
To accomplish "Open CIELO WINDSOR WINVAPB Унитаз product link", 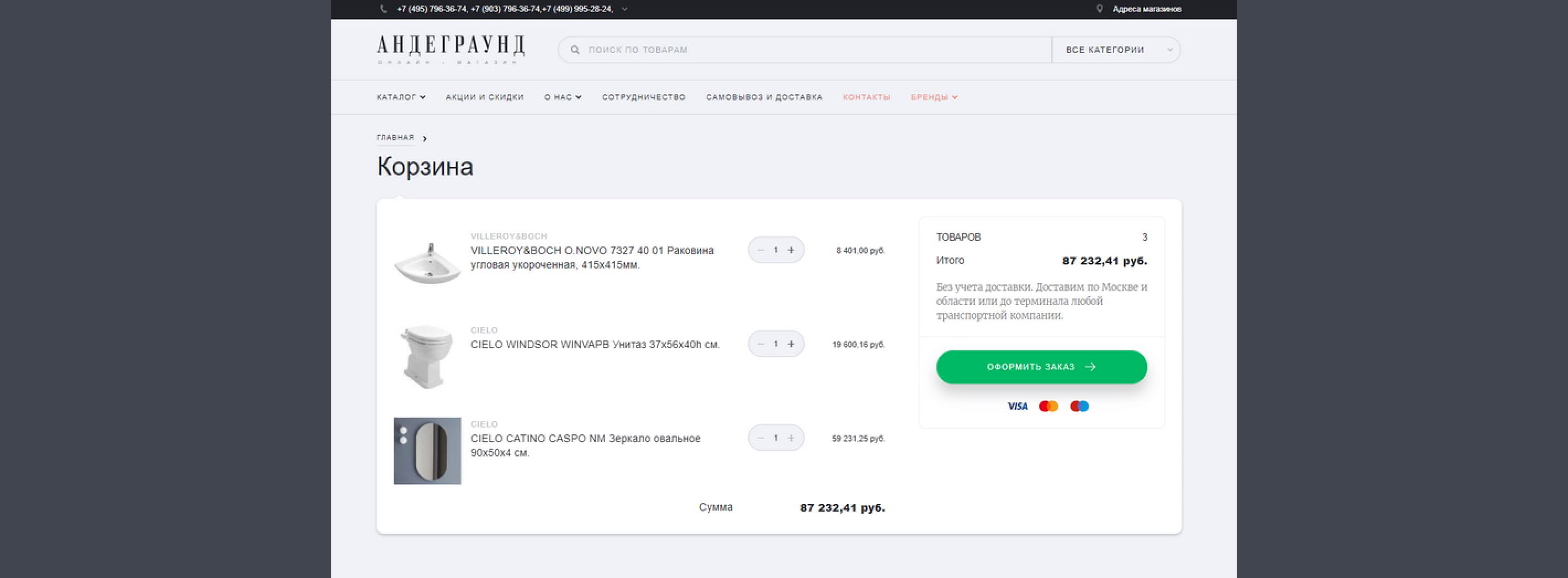I will (x=595, y=345).
